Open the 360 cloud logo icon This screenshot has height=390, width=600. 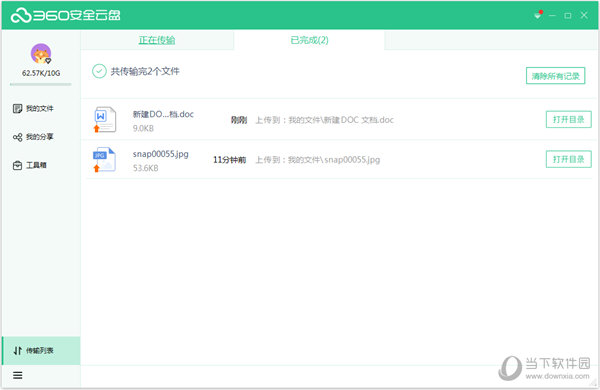[21, 15]
